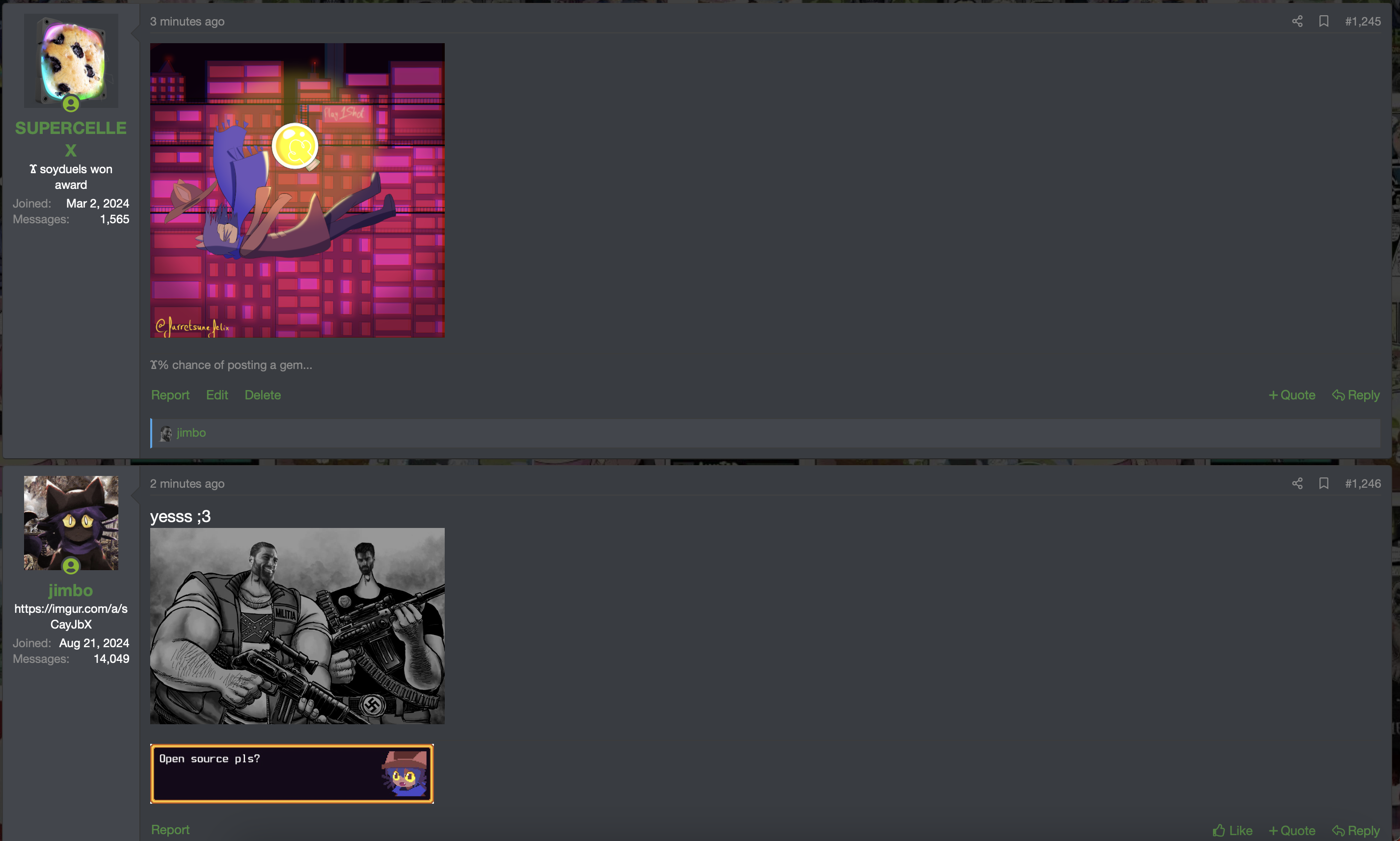Click SUPERCELLEX message count 1,565
The image size is (1400, 841).
(x=114, y=219)
